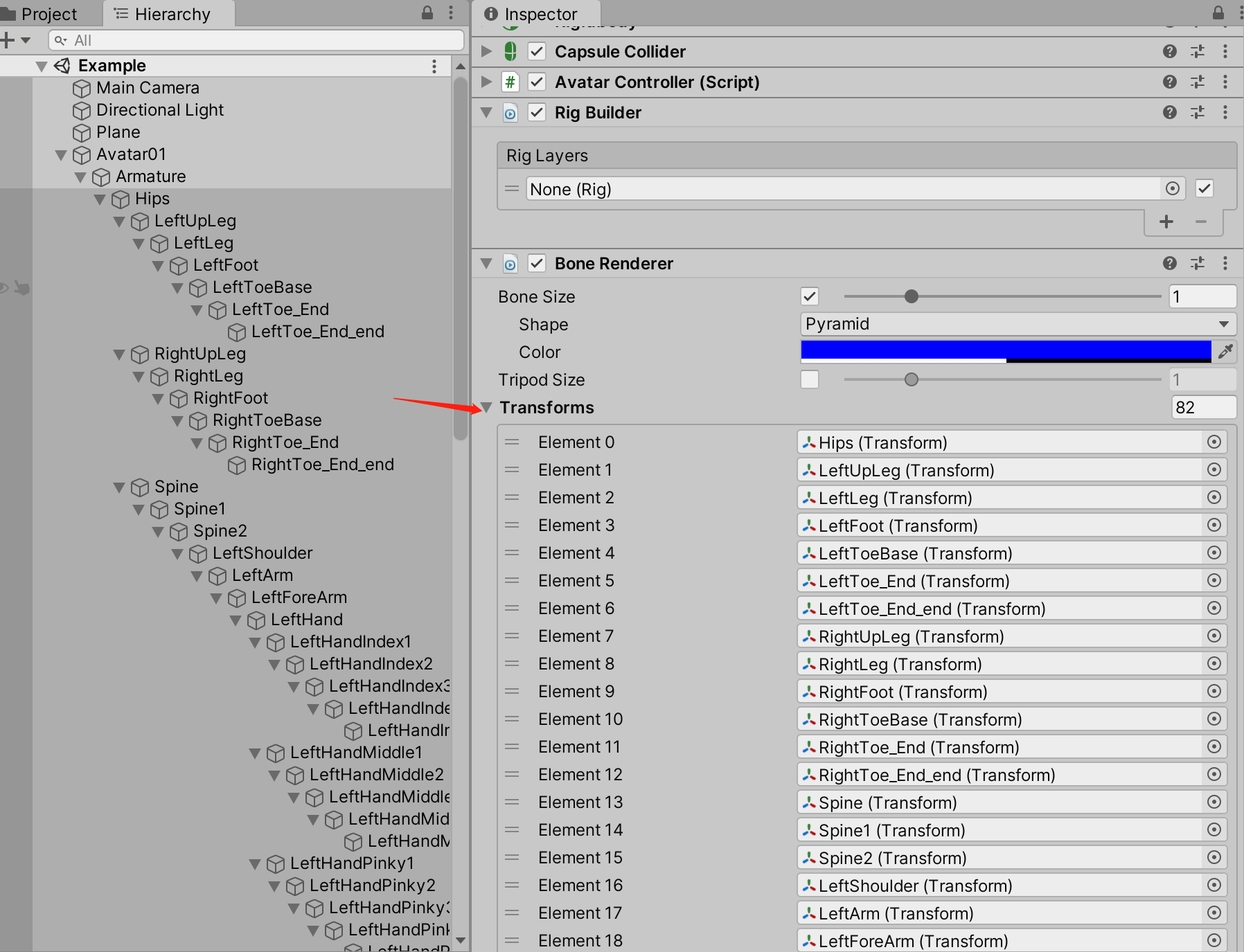Add a new rig layer with plus

coord(1166,222)
